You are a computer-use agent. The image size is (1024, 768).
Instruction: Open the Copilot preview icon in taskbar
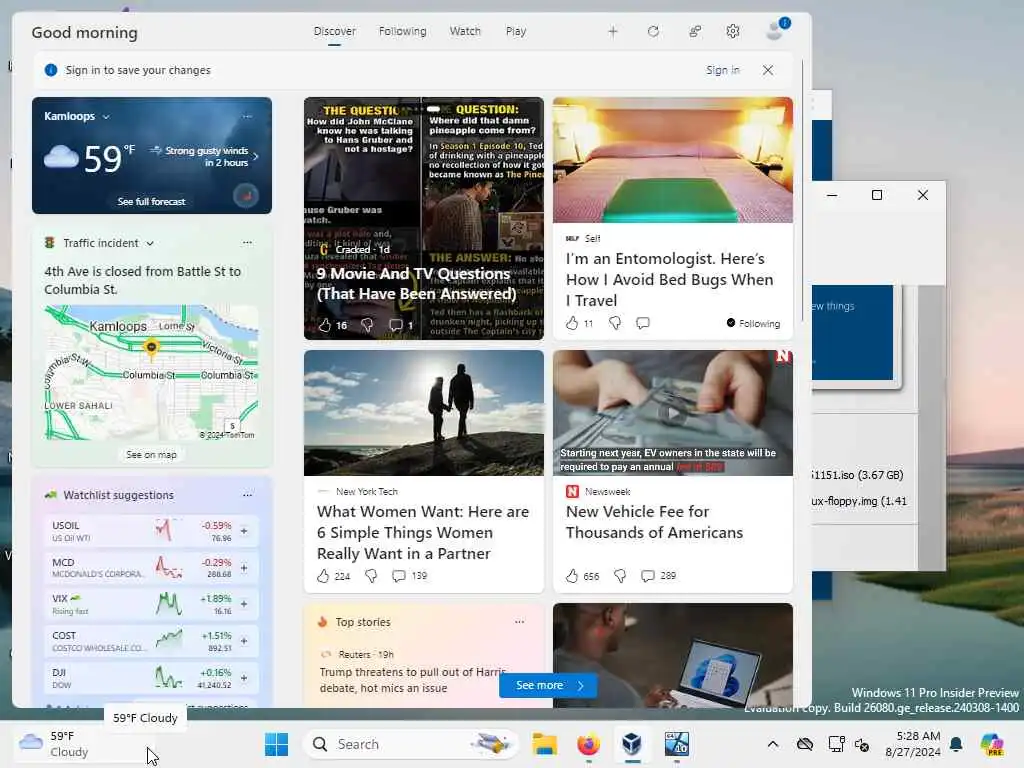click(992, 744)
